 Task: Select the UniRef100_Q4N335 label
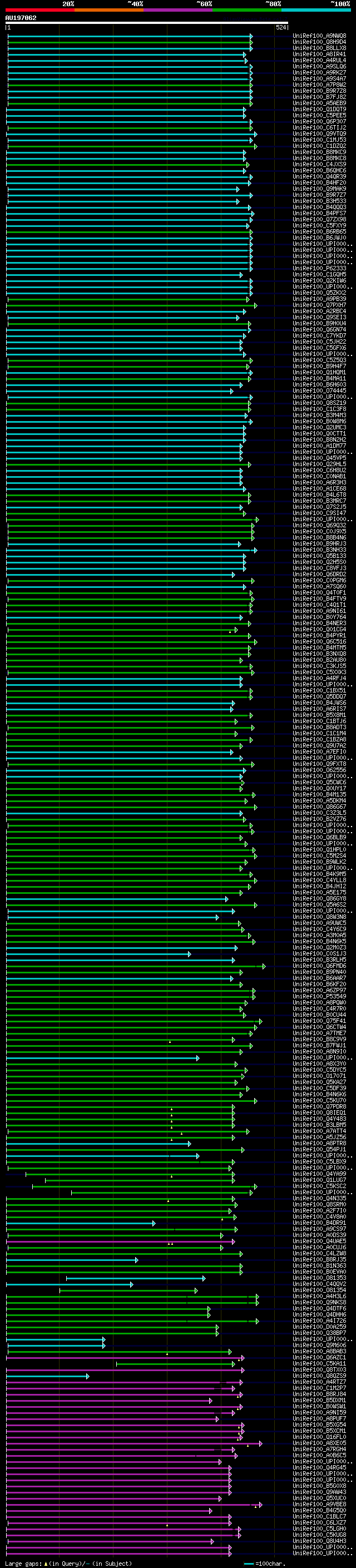[319, 1199]
